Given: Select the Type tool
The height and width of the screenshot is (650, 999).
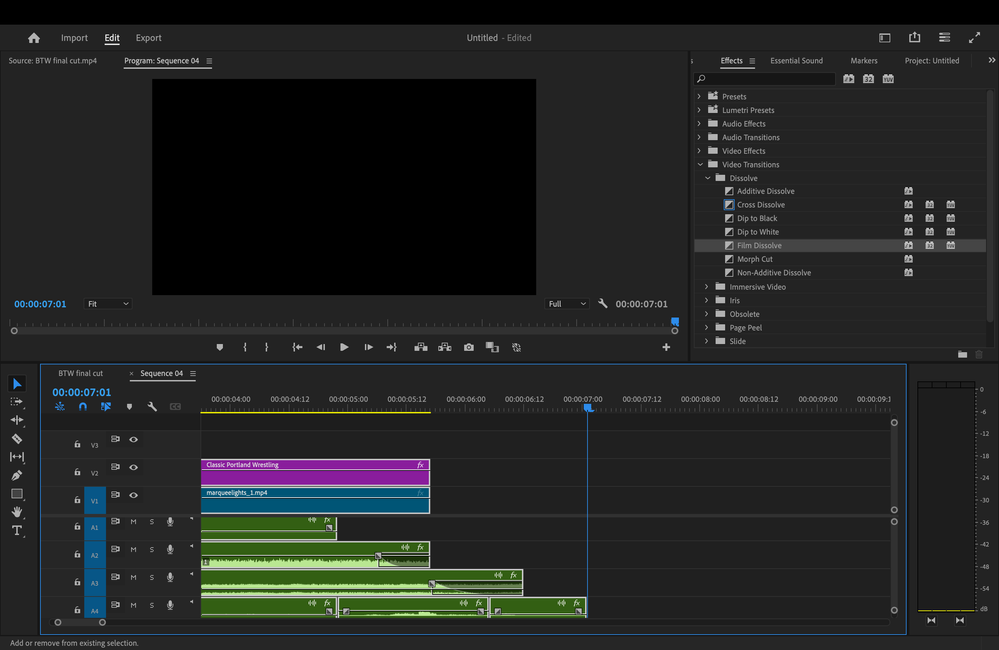Looking at the screenshot, I should (x=17, y=530).
